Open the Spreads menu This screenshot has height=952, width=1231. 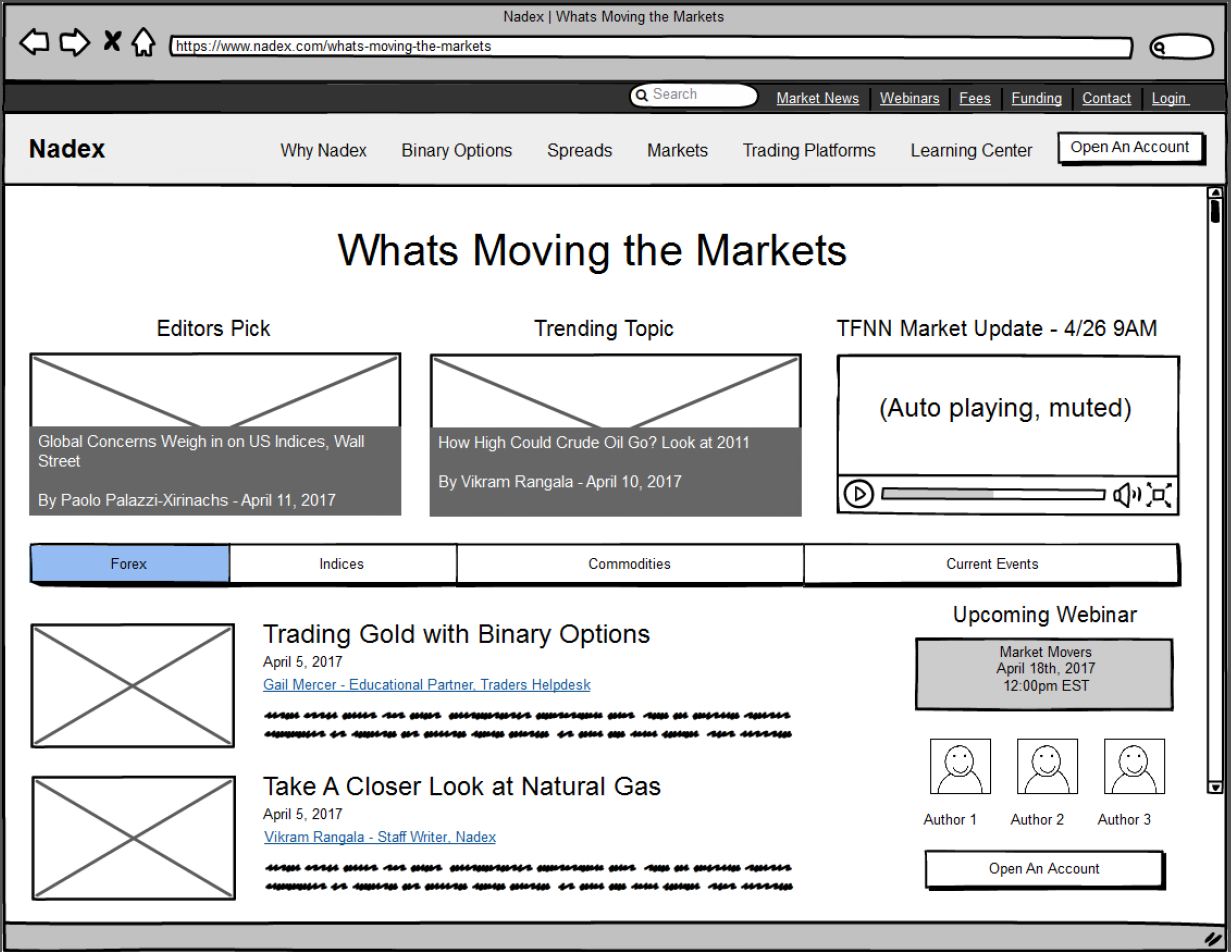coord(579,150)
